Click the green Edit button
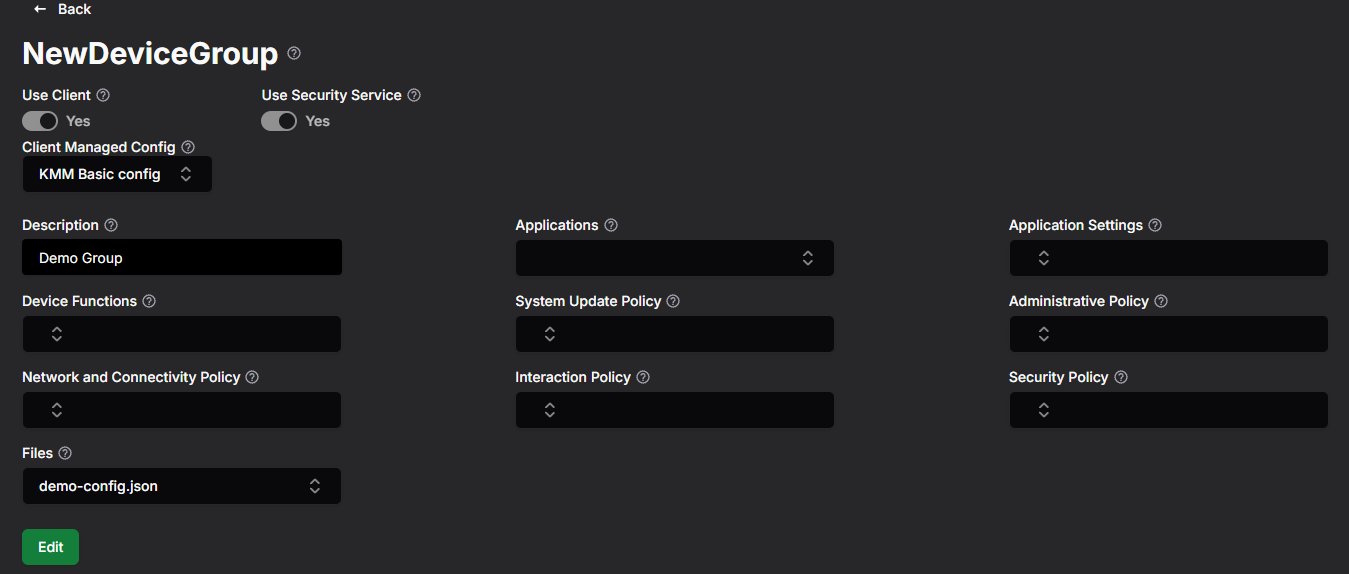 (50, 547)
